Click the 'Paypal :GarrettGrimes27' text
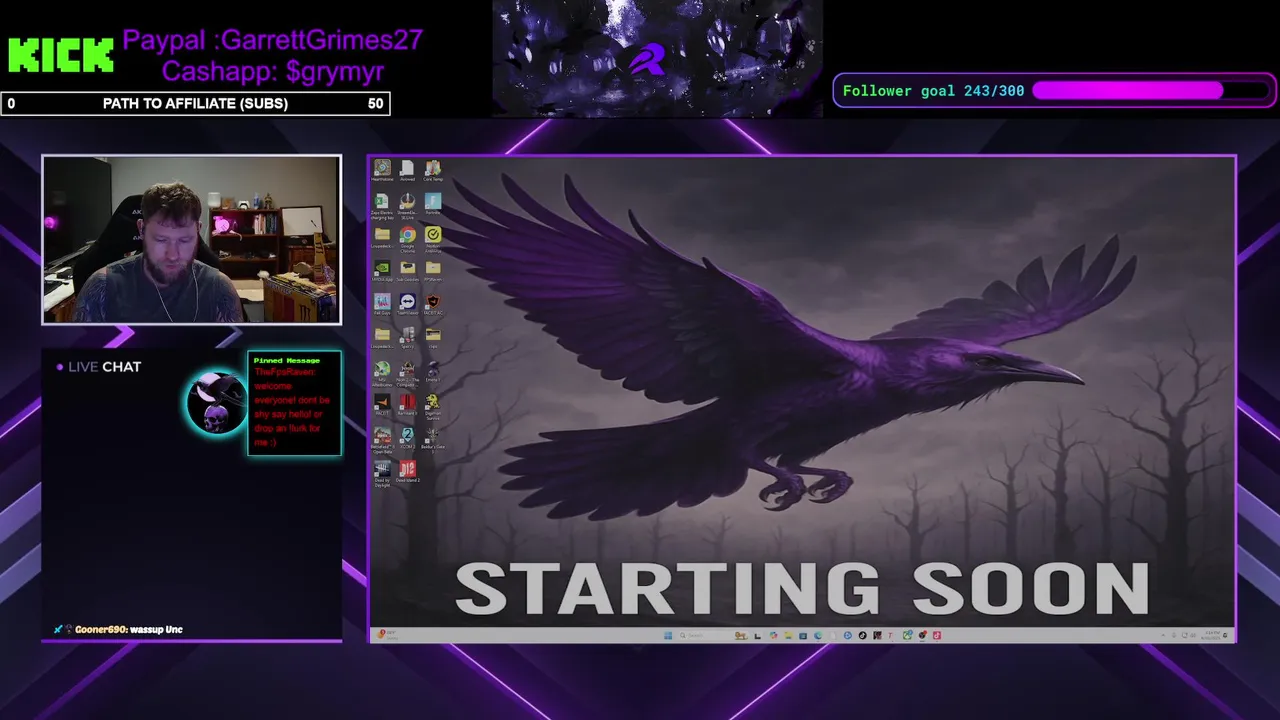This screenshot has height=720, width=1280. pyautogui.click(x=272, y=40)
